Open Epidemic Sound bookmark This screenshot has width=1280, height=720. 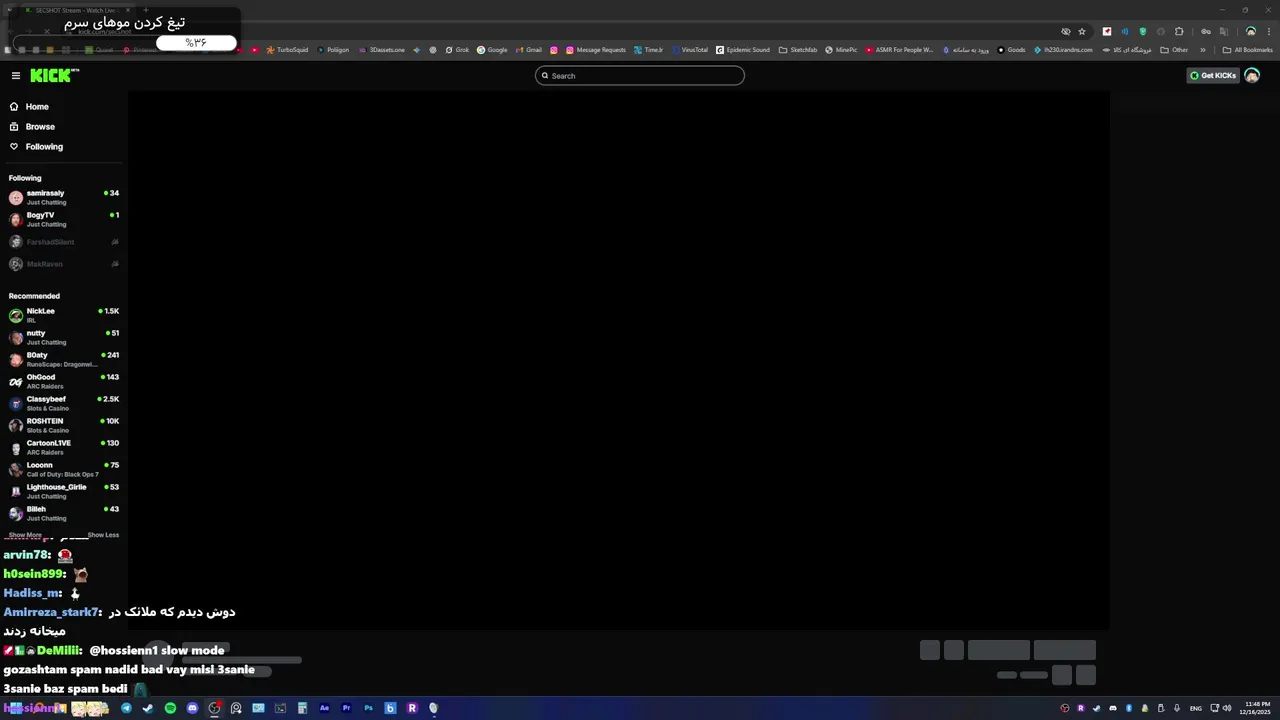743,49
